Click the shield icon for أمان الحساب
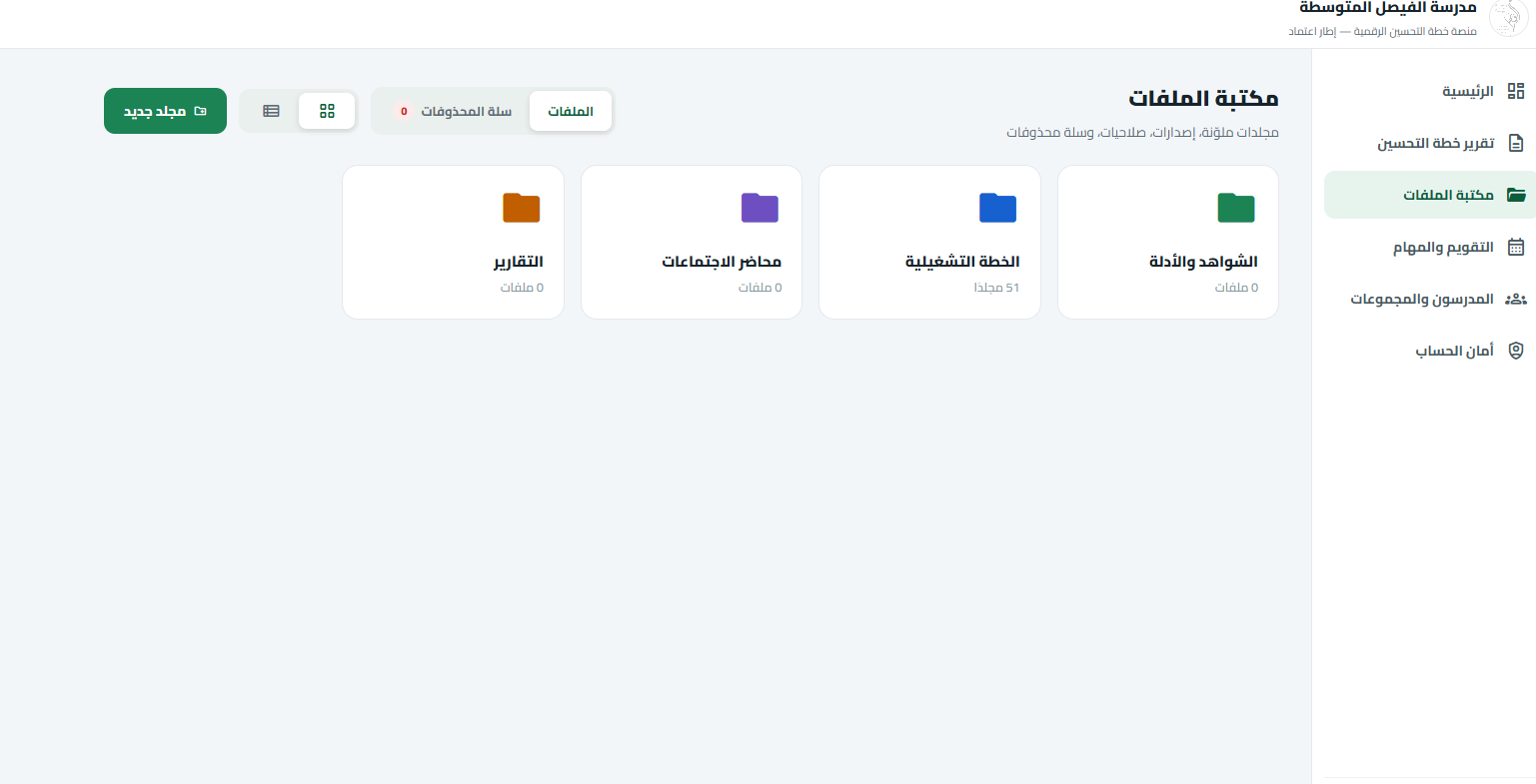 [x=1516, y=351]
